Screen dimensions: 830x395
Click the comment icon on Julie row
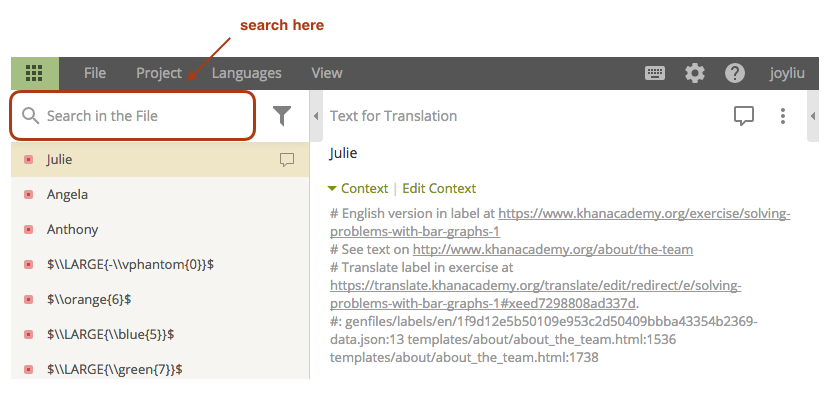point(286,159)
